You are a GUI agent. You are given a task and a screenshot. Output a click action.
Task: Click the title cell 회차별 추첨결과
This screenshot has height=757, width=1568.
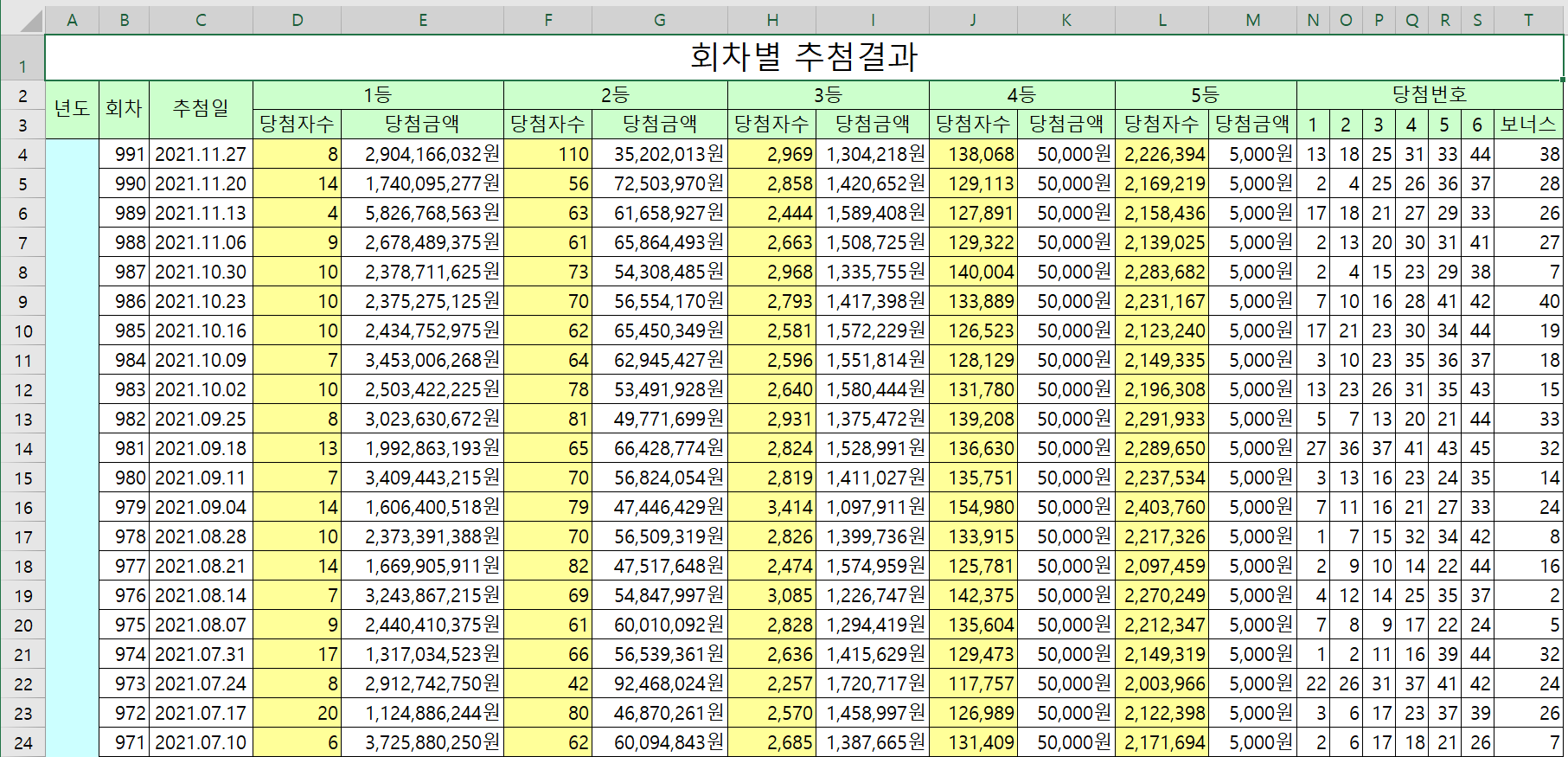(x=803, y=58)
